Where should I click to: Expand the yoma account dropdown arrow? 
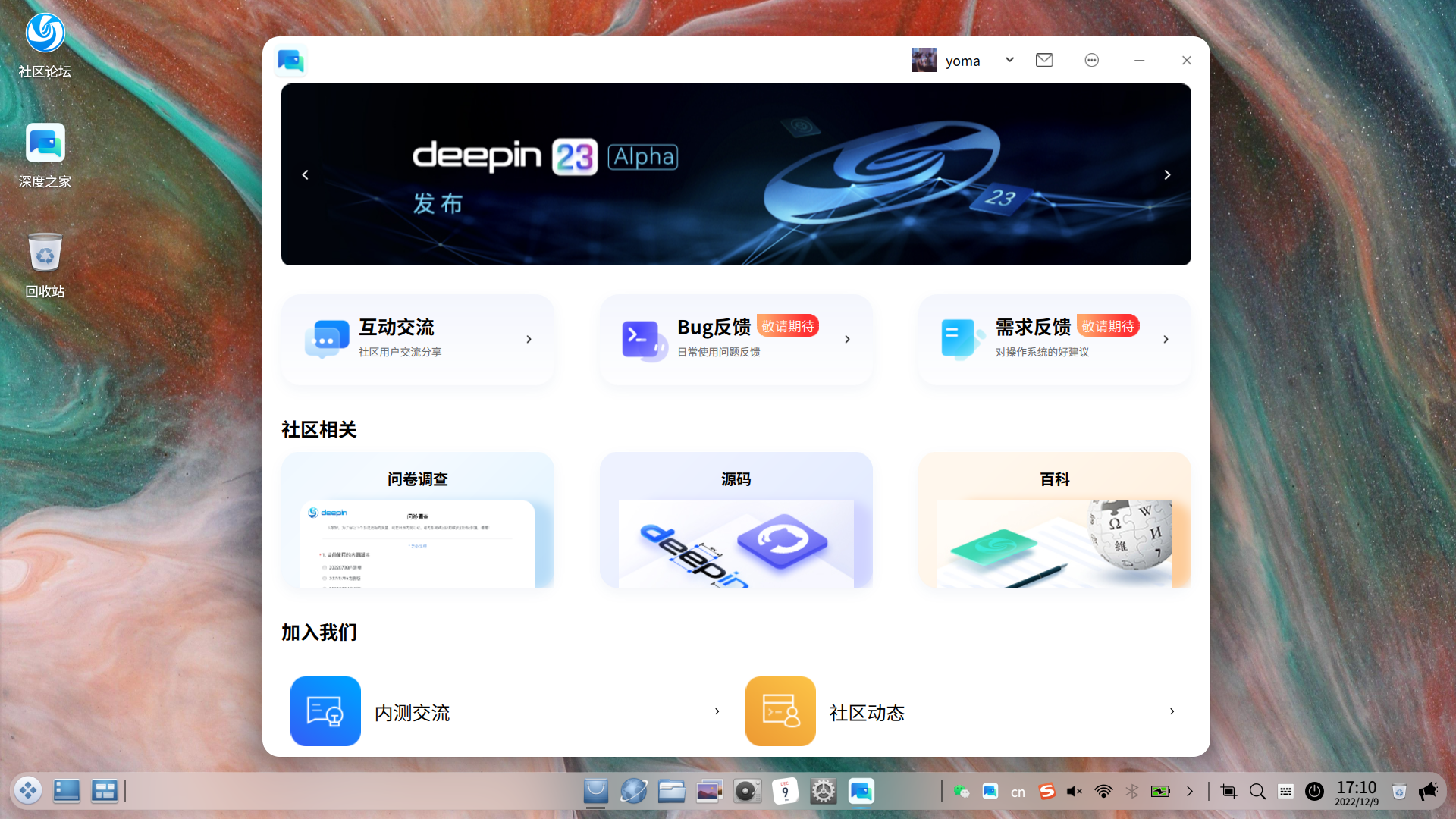pyautogui.click(x=1009, y=60)
